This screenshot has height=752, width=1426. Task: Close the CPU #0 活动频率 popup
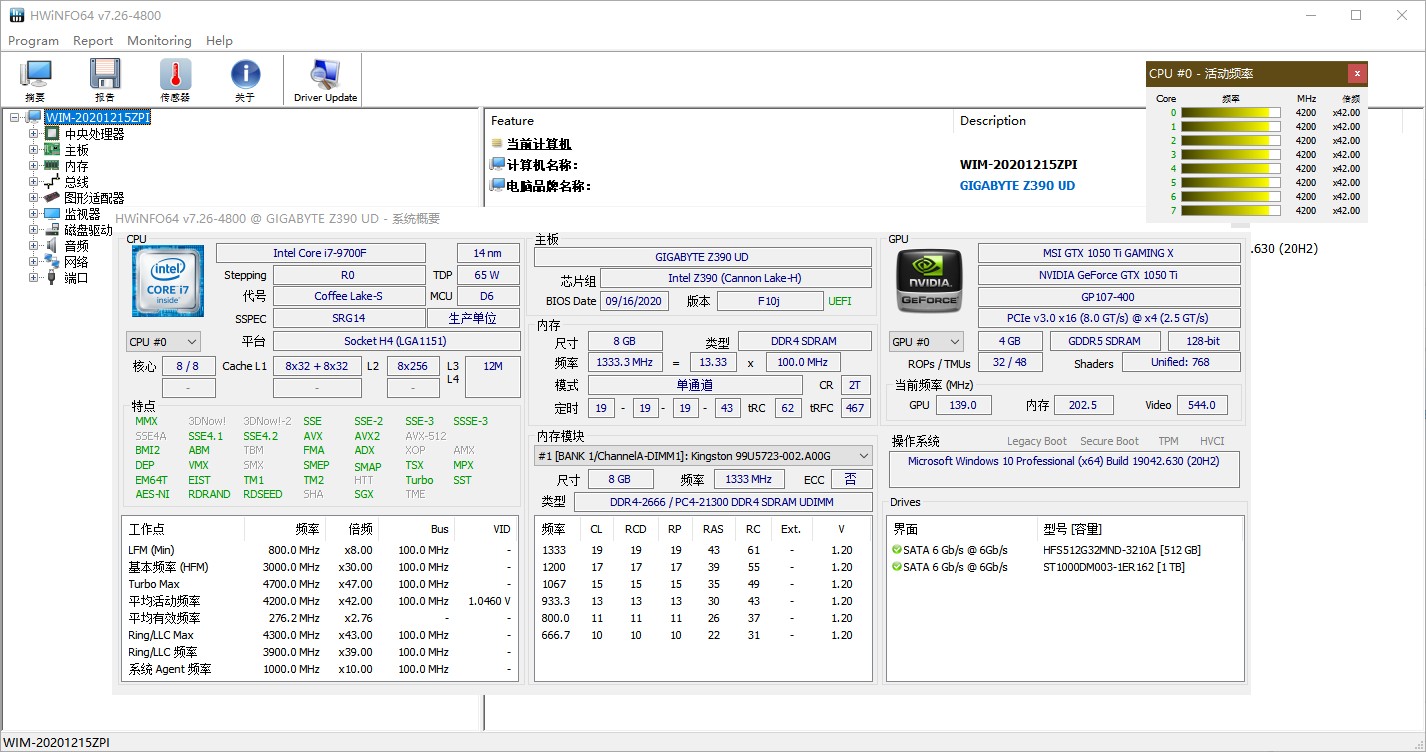click(1356, 73)
